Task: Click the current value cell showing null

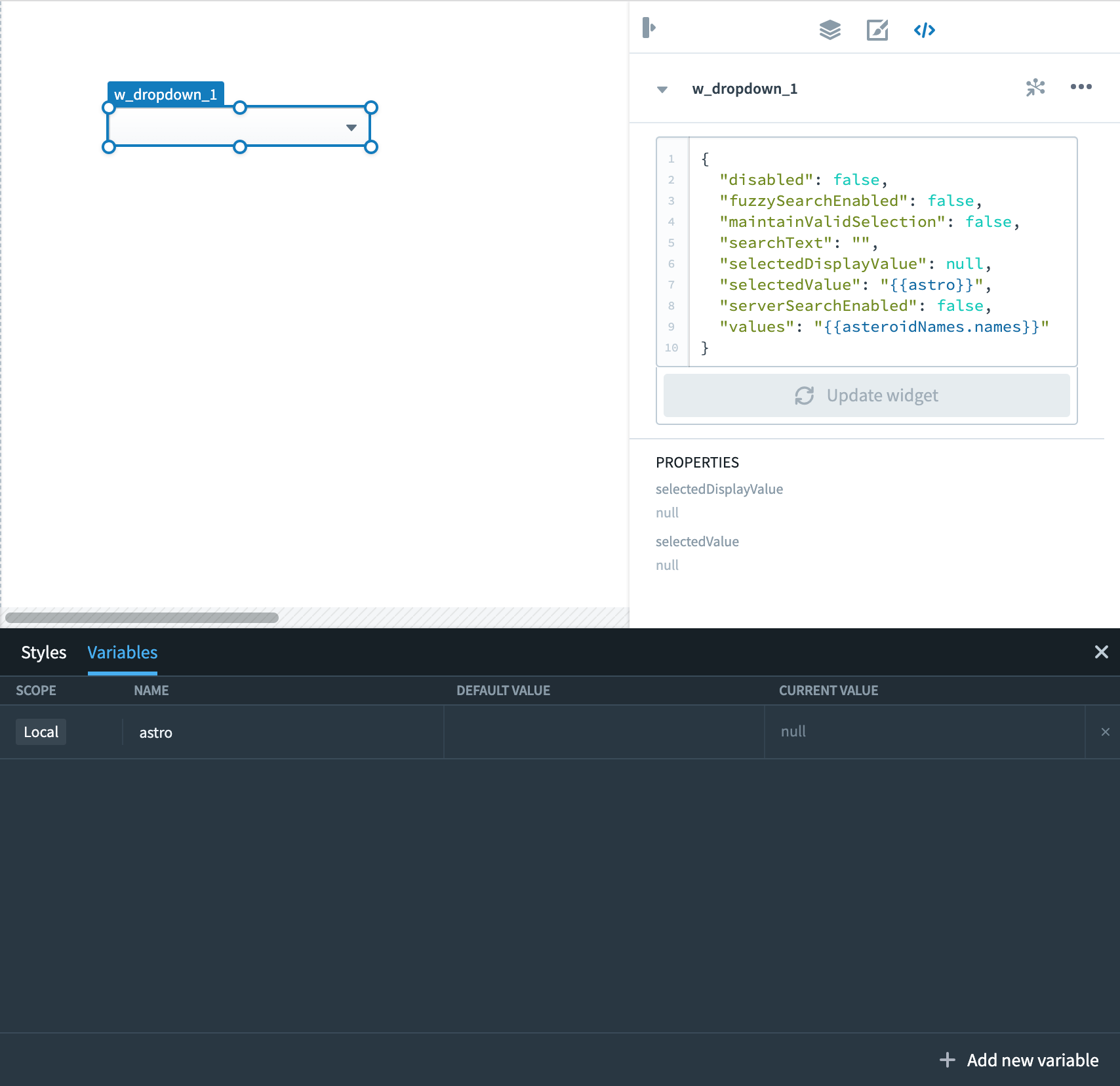Action: pyautogui.click(x=925, y=733)
